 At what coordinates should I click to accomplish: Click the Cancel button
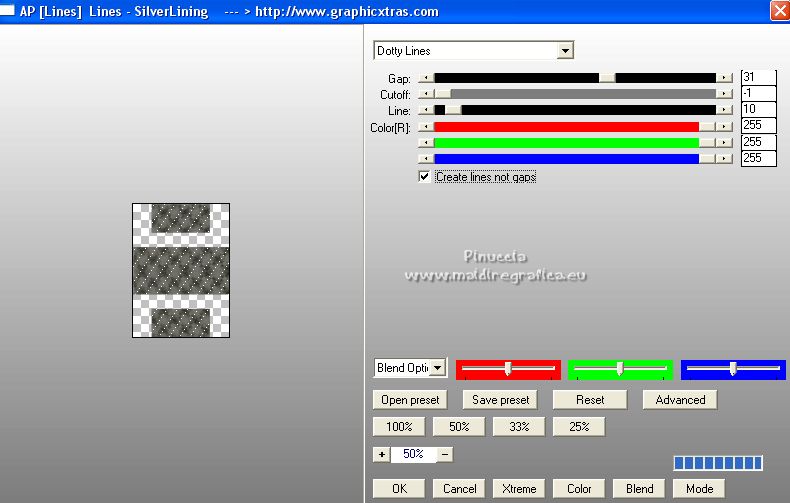pyautogui.click(x=459, y=488)
